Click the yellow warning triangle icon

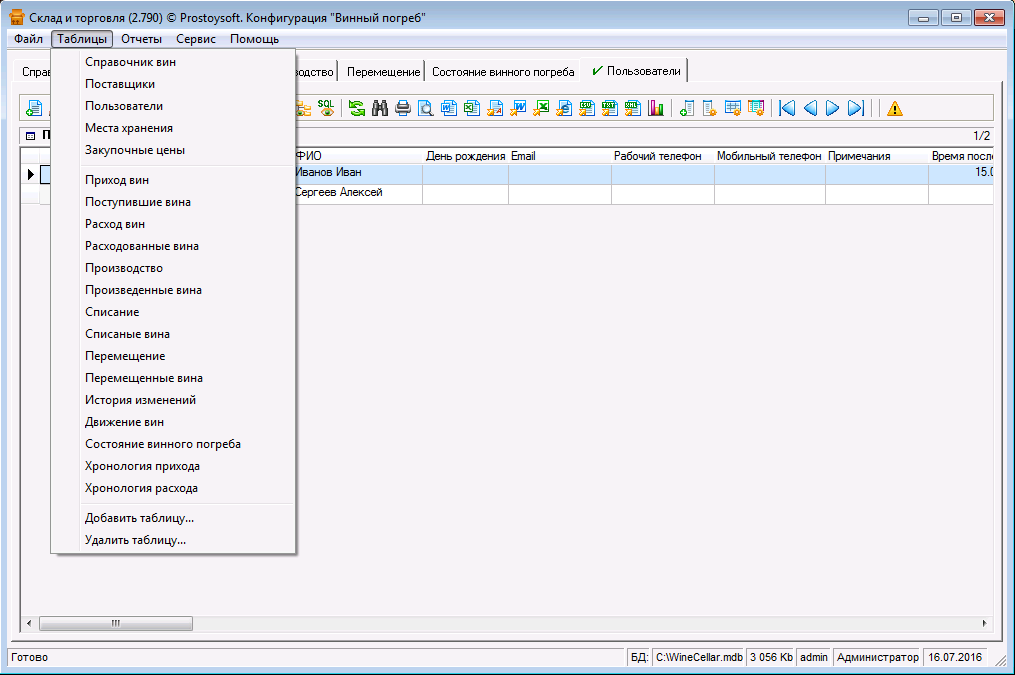point(894,108)
